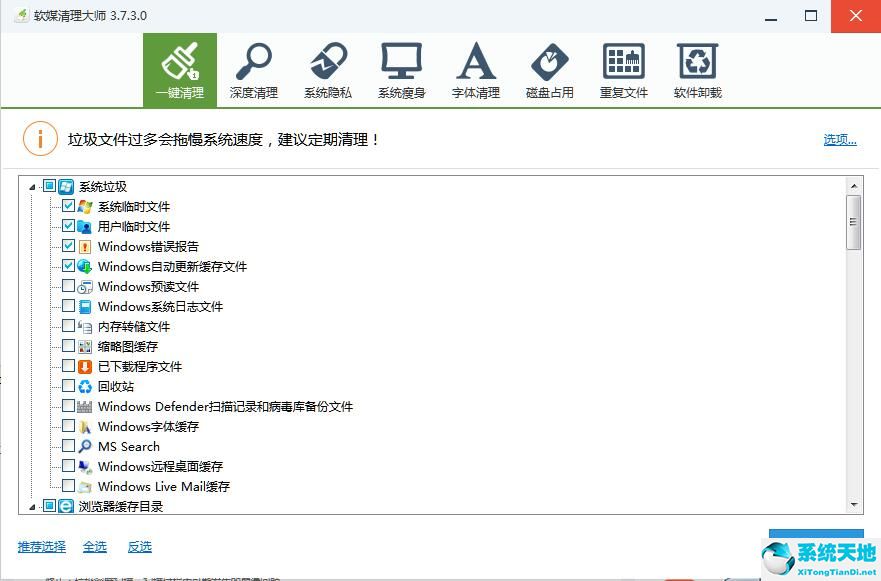
Task: Click the Windows预读文件 icon
Action: [x=85, y=287]
